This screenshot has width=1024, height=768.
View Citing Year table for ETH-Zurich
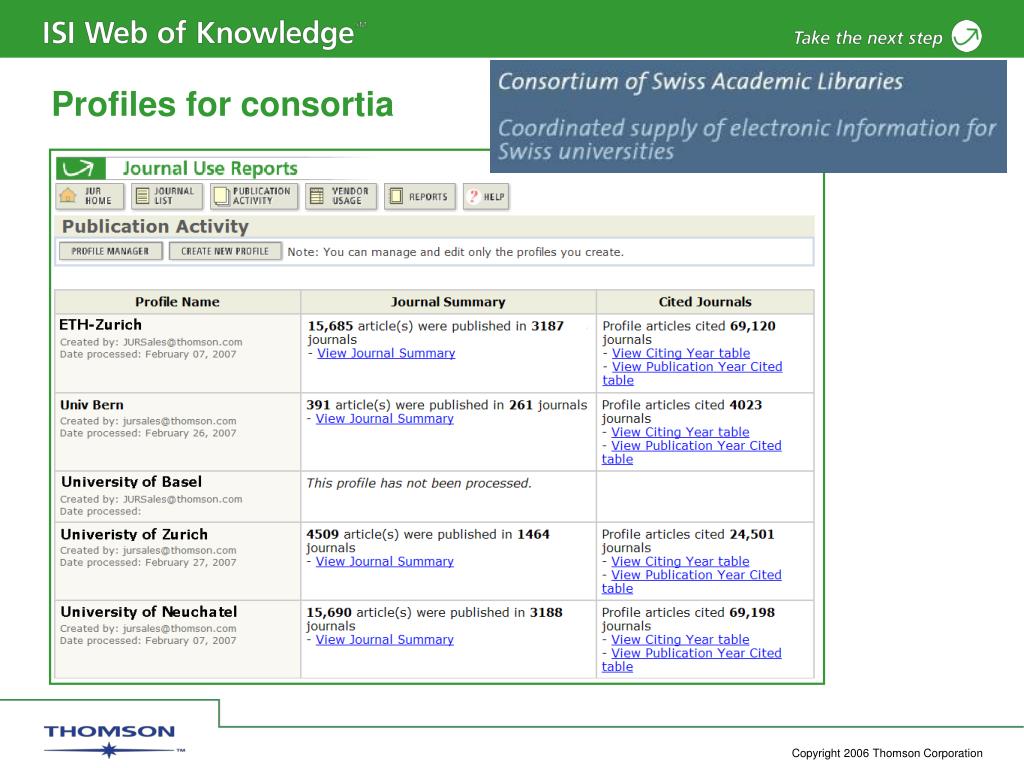click(680, 353)
